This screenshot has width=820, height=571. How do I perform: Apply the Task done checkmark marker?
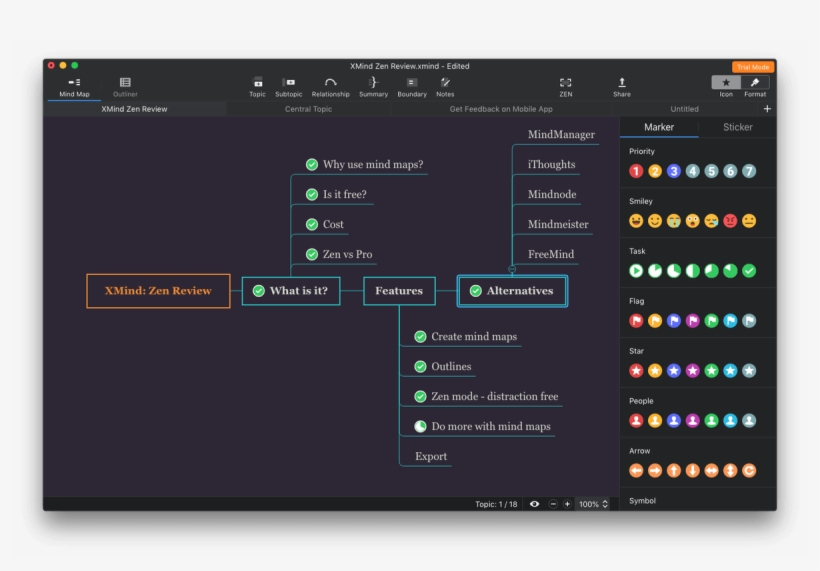pyautogui.click(x=749, y=270)
